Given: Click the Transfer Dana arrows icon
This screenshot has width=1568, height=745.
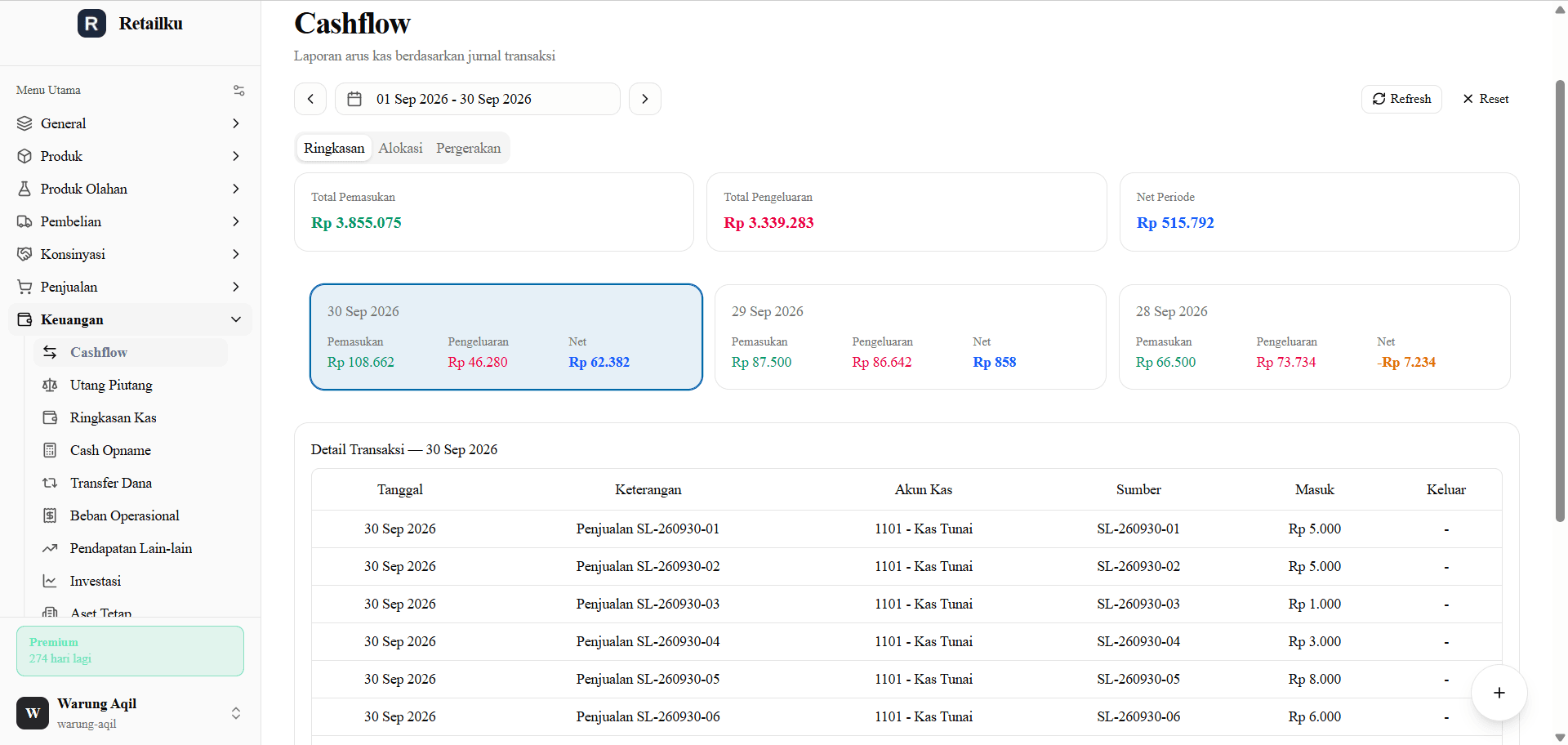Looking at the screenshot, I should (50, 483).
